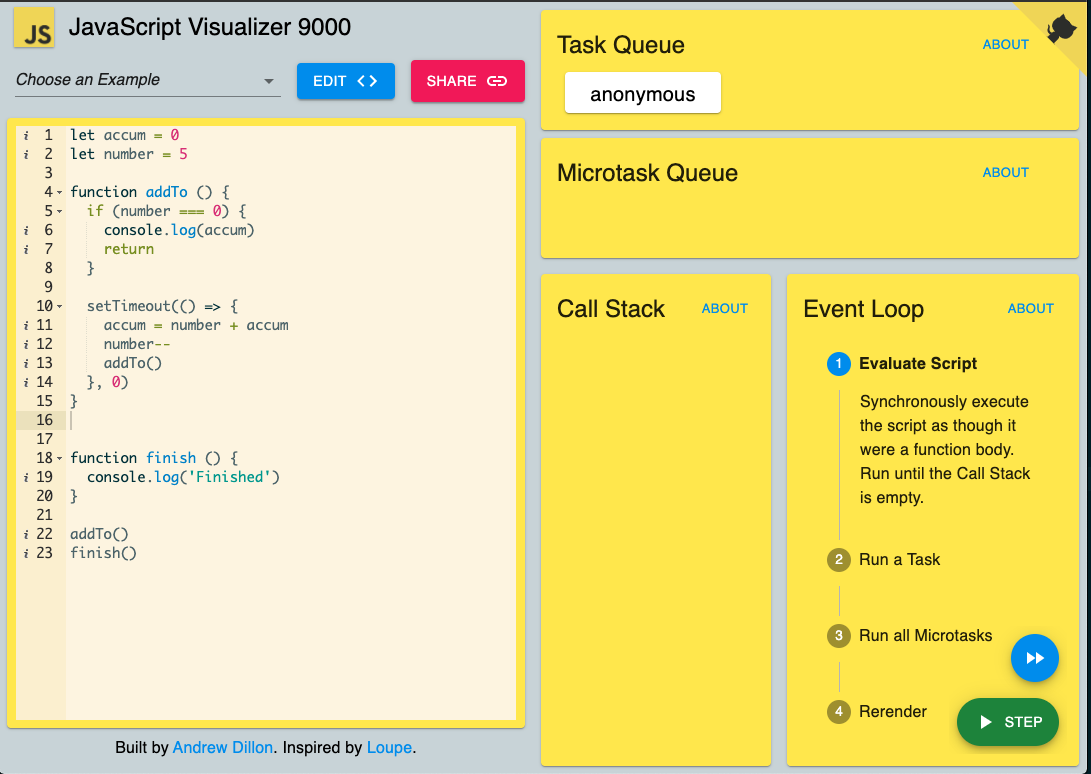This screenshot has height=774, width=1091.
Task: Click the fast-forward auto-step button
Action: pyautogui.click(x=1035, y=658)
